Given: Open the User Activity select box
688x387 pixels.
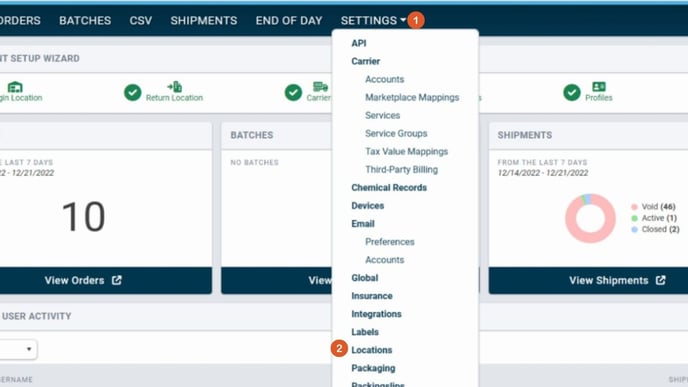Looking at the screenshot, I should [x=18, y=349].
